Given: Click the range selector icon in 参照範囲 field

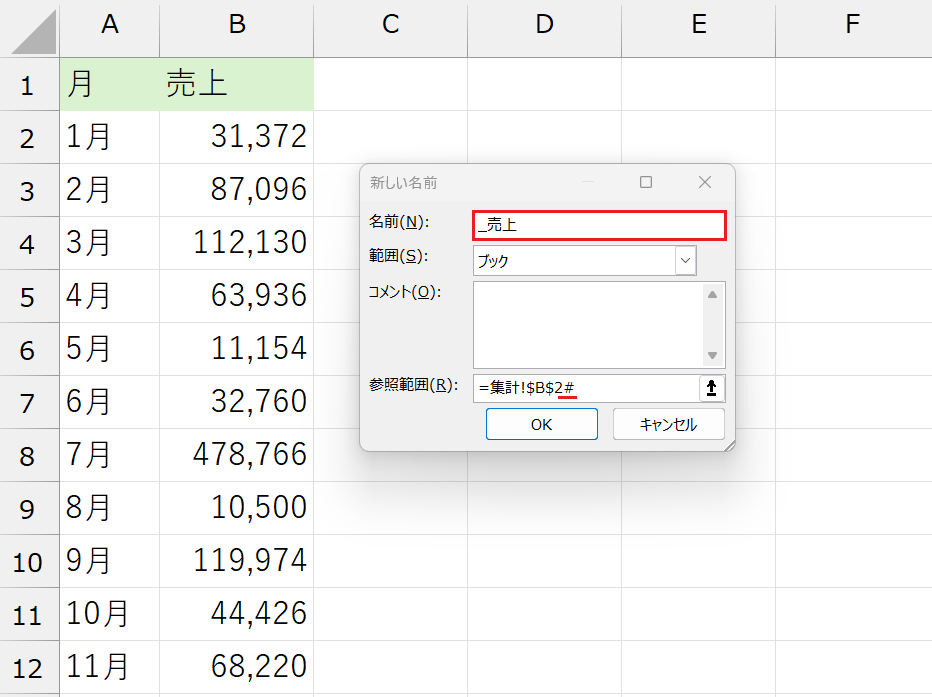Looking at the screenshot, I should click(711, 388).
